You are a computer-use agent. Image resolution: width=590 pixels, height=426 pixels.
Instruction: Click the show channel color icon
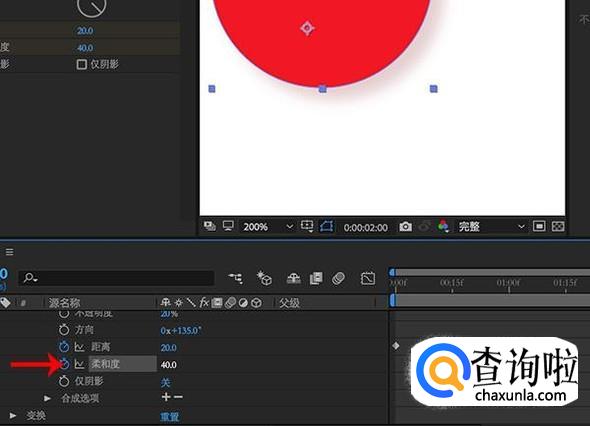click(x=443, y=227)
